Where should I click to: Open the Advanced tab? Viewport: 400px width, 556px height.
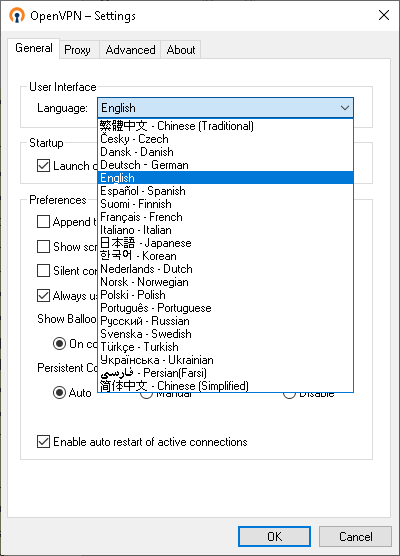[x=130, y=50]
